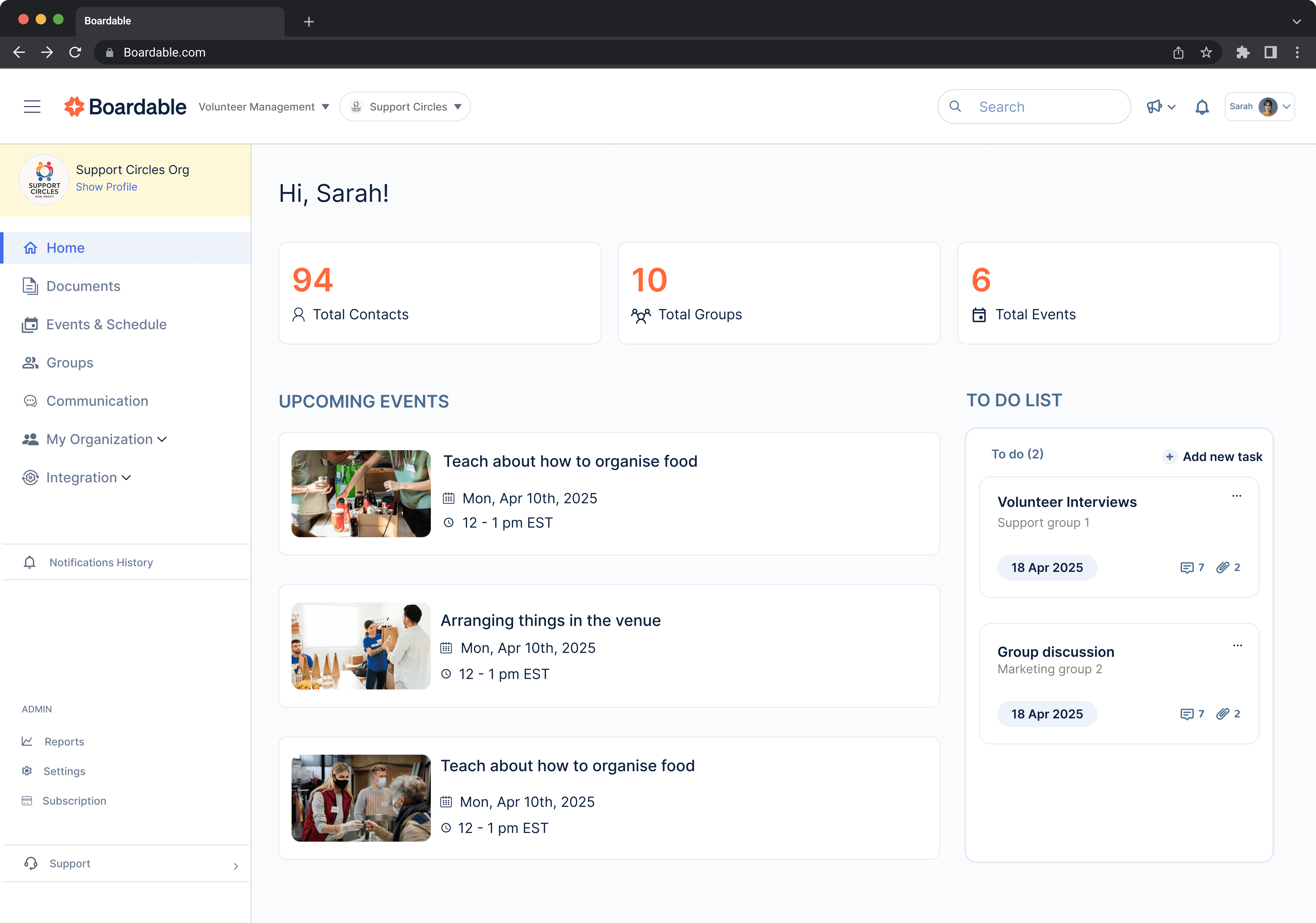1316x923 pixels.
Task: Open the megaphone announcements icon
Action: (x=1154, y=107)
